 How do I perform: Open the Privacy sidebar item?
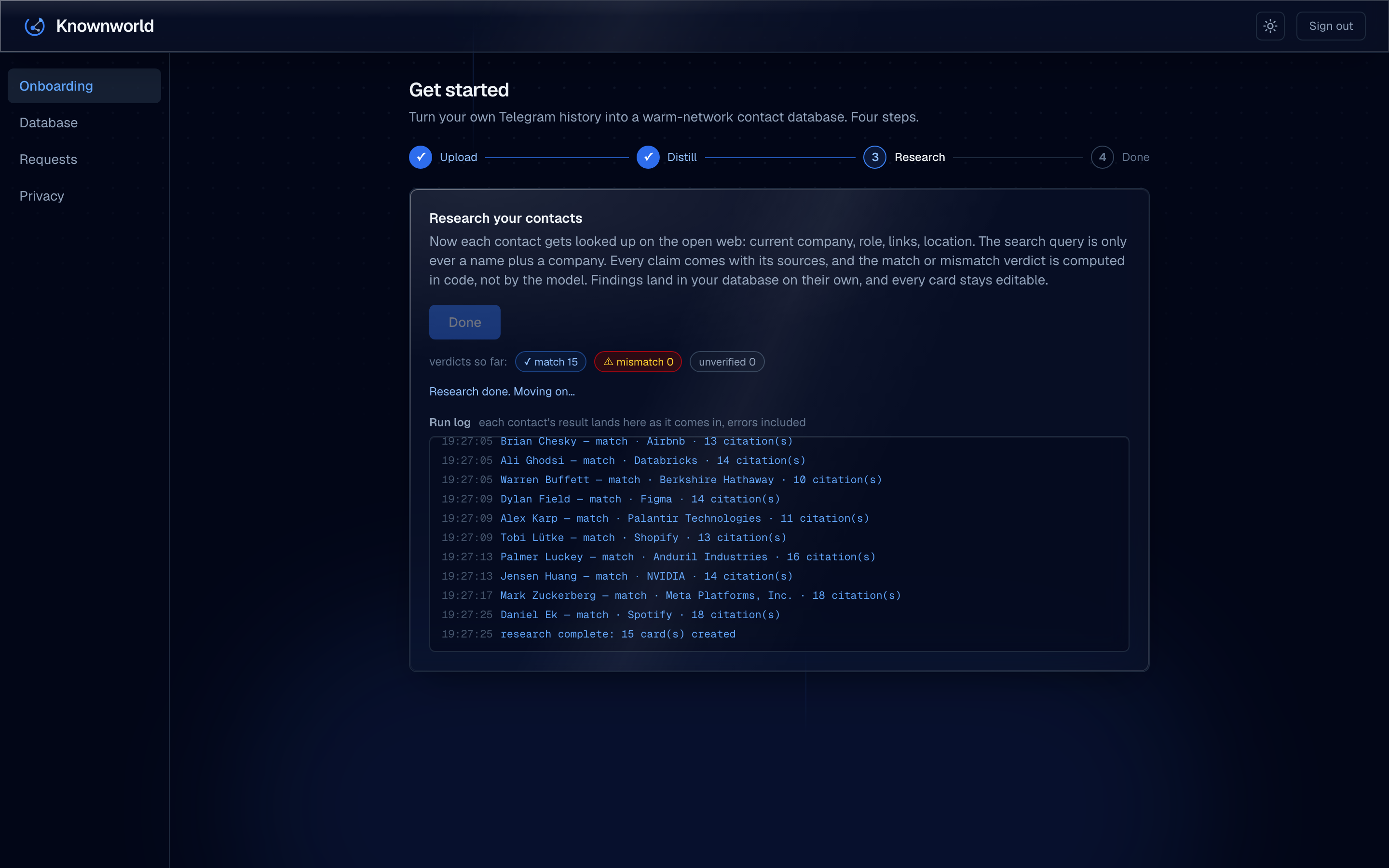(84, 196)
